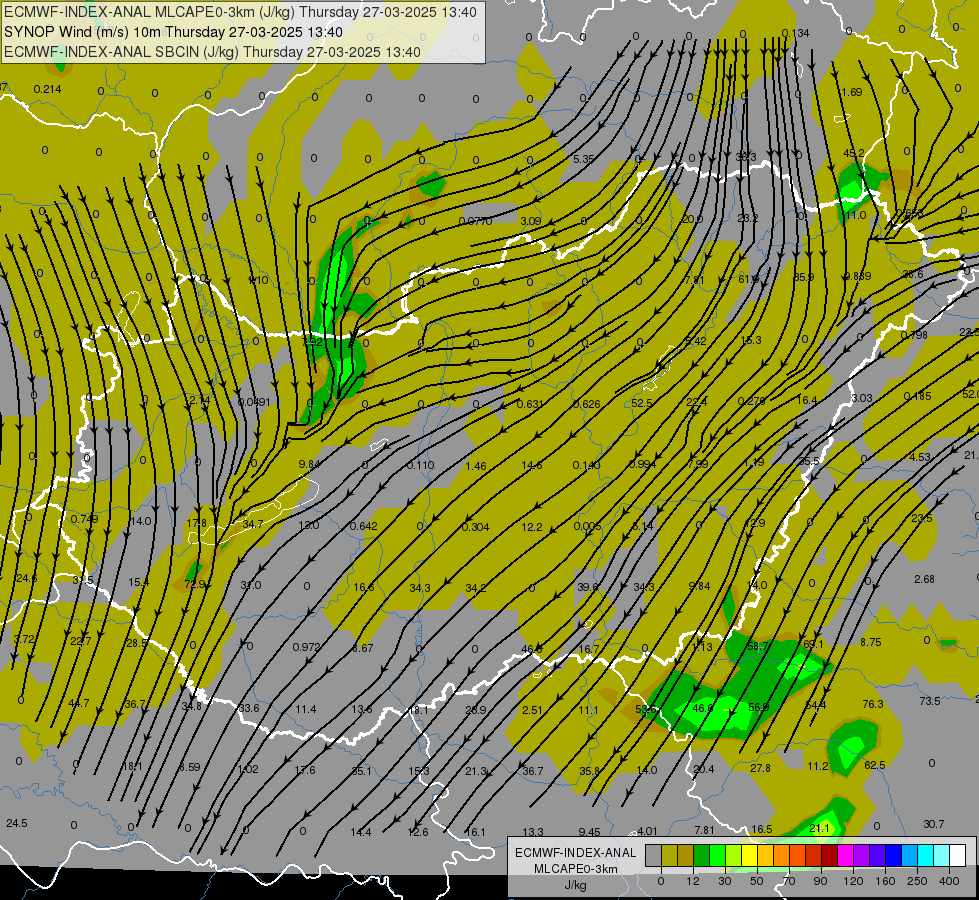Click the map value 0.626
979x900 pixels.
pos(587,404)
